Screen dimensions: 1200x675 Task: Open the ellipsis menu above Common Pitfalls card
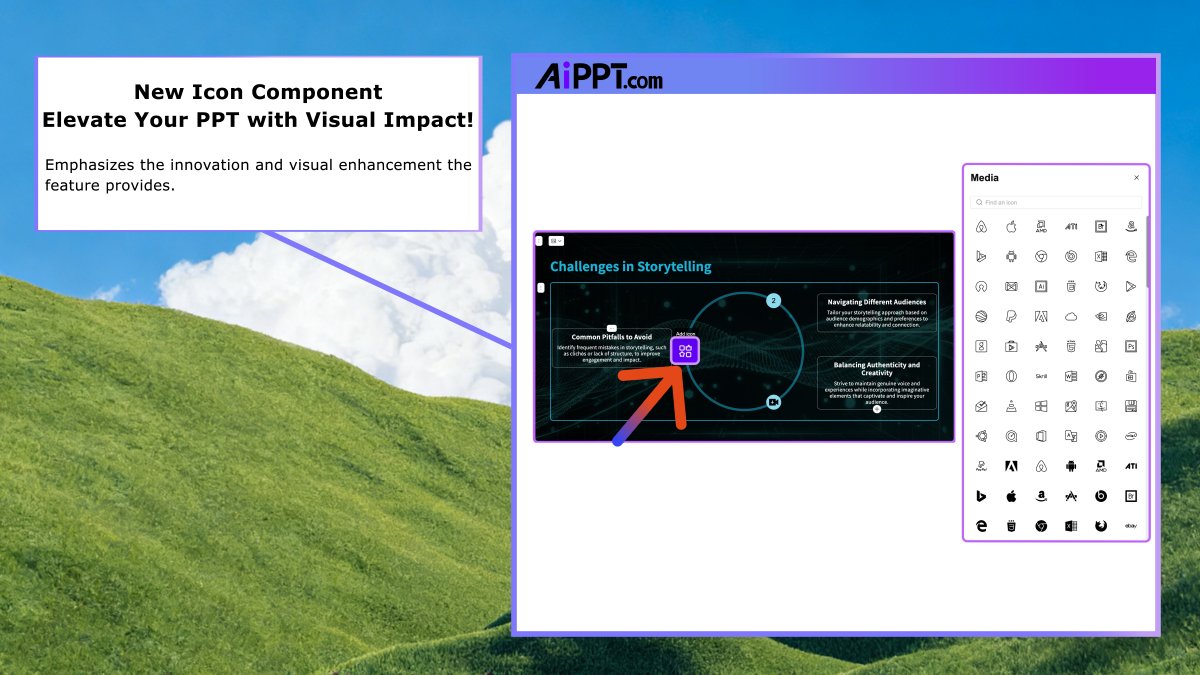point(612,328)
